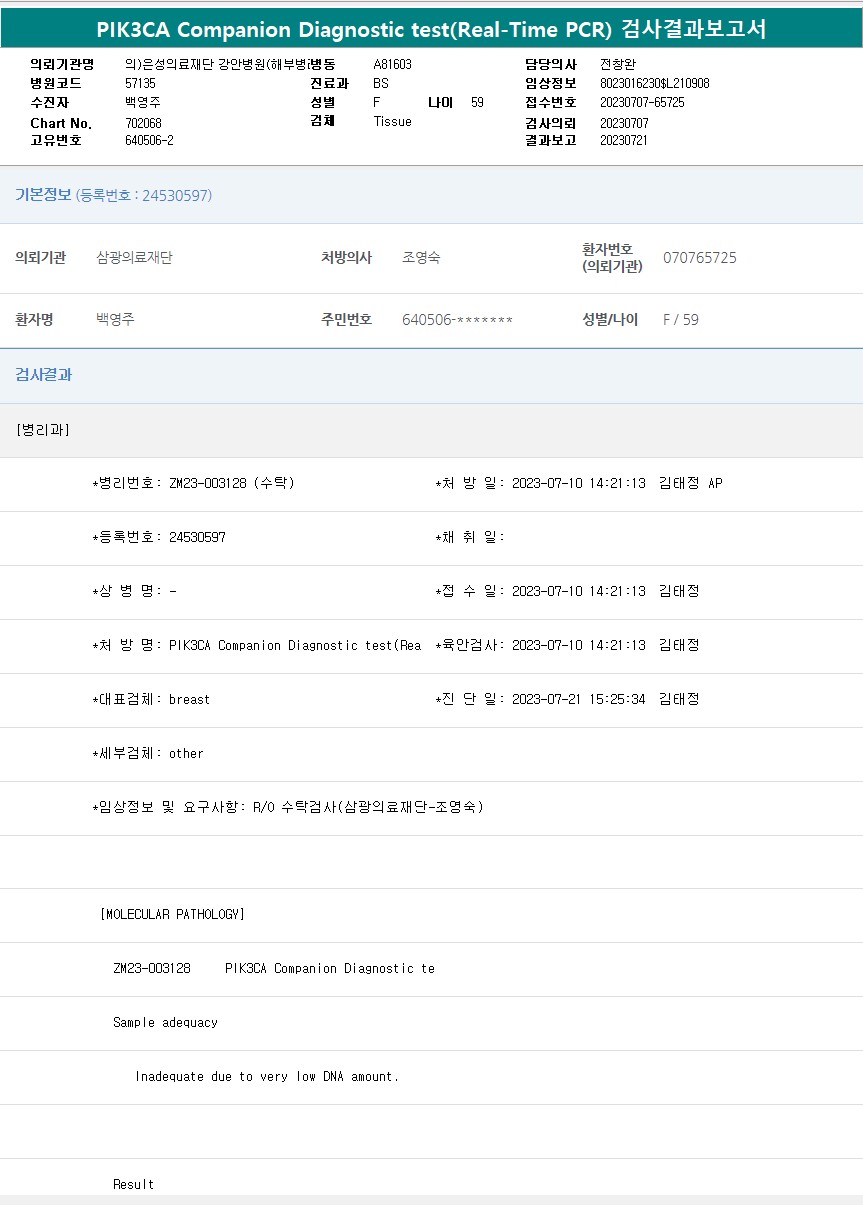
Task: Click the masked resident number 640506-*******
Action: 457,320
